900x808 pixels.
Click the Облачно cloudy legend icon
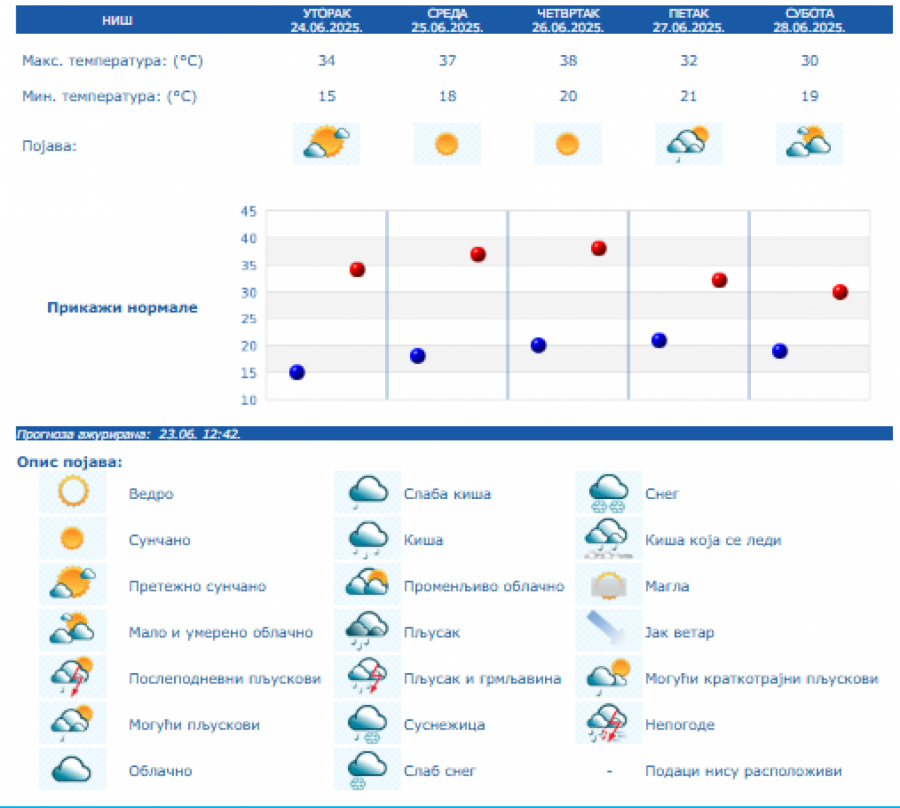point(73,770)
